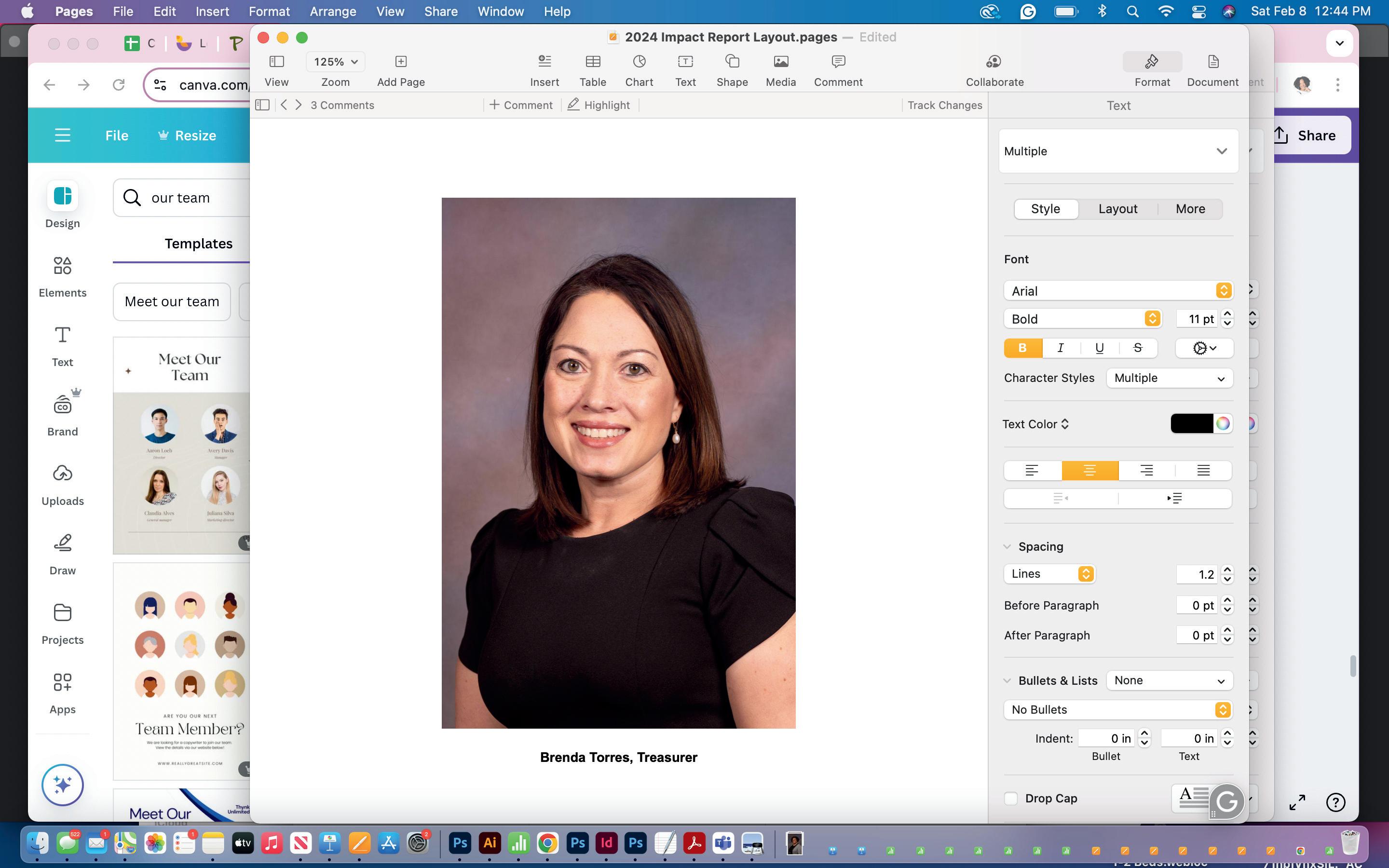Enable the Drop Cap checkbox
This screenshot has height=868, width=1389.
click(1011, 799)
